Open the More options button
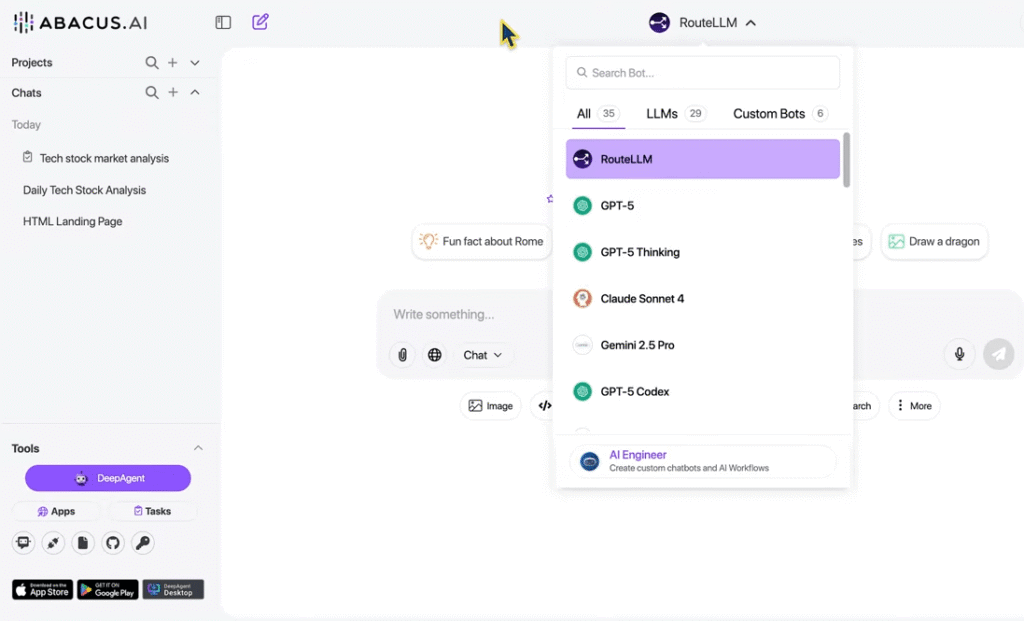 coord(914,406)
